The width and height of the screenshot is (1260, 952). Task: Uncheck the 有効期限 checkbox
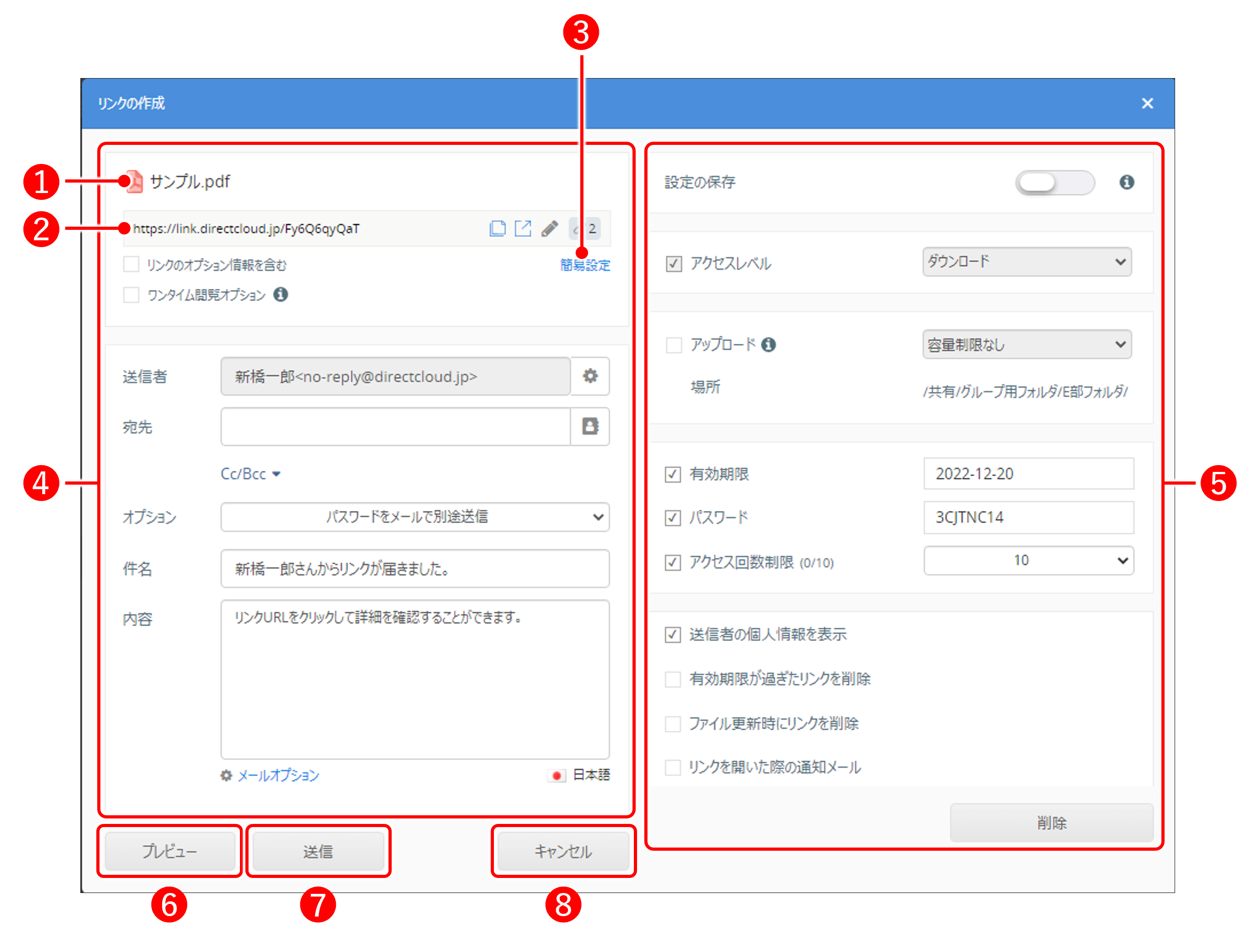tap(673, 474)
